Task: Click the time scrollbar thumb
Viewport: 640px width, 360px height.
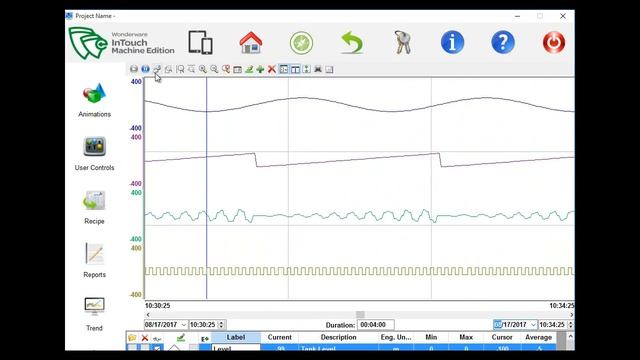Action: 360,314
